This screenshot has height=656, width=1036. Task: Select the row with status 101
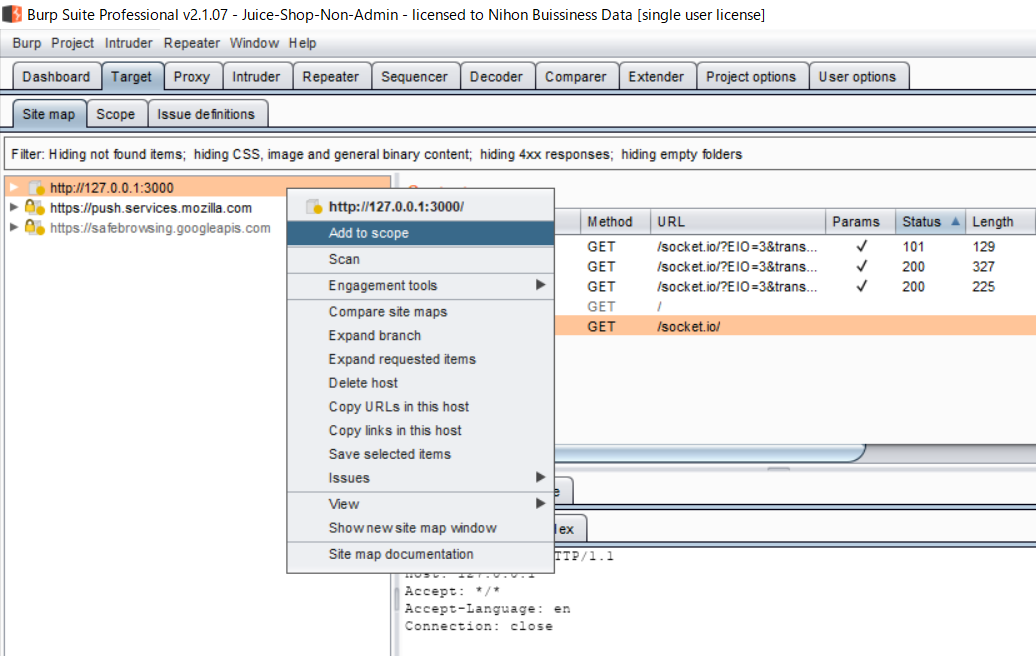tap(795, 246)
